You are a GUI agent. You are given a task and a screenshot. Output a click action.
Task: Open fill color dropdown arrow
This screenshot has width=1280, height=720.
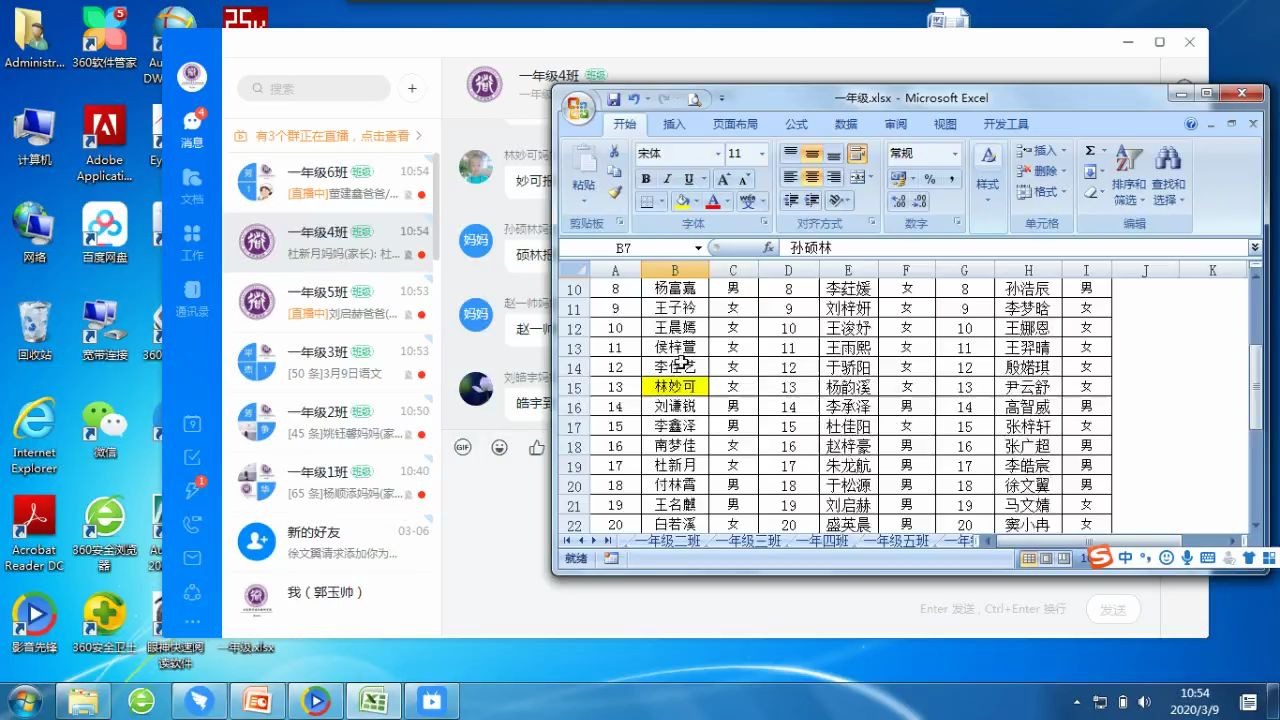point(696,202)
